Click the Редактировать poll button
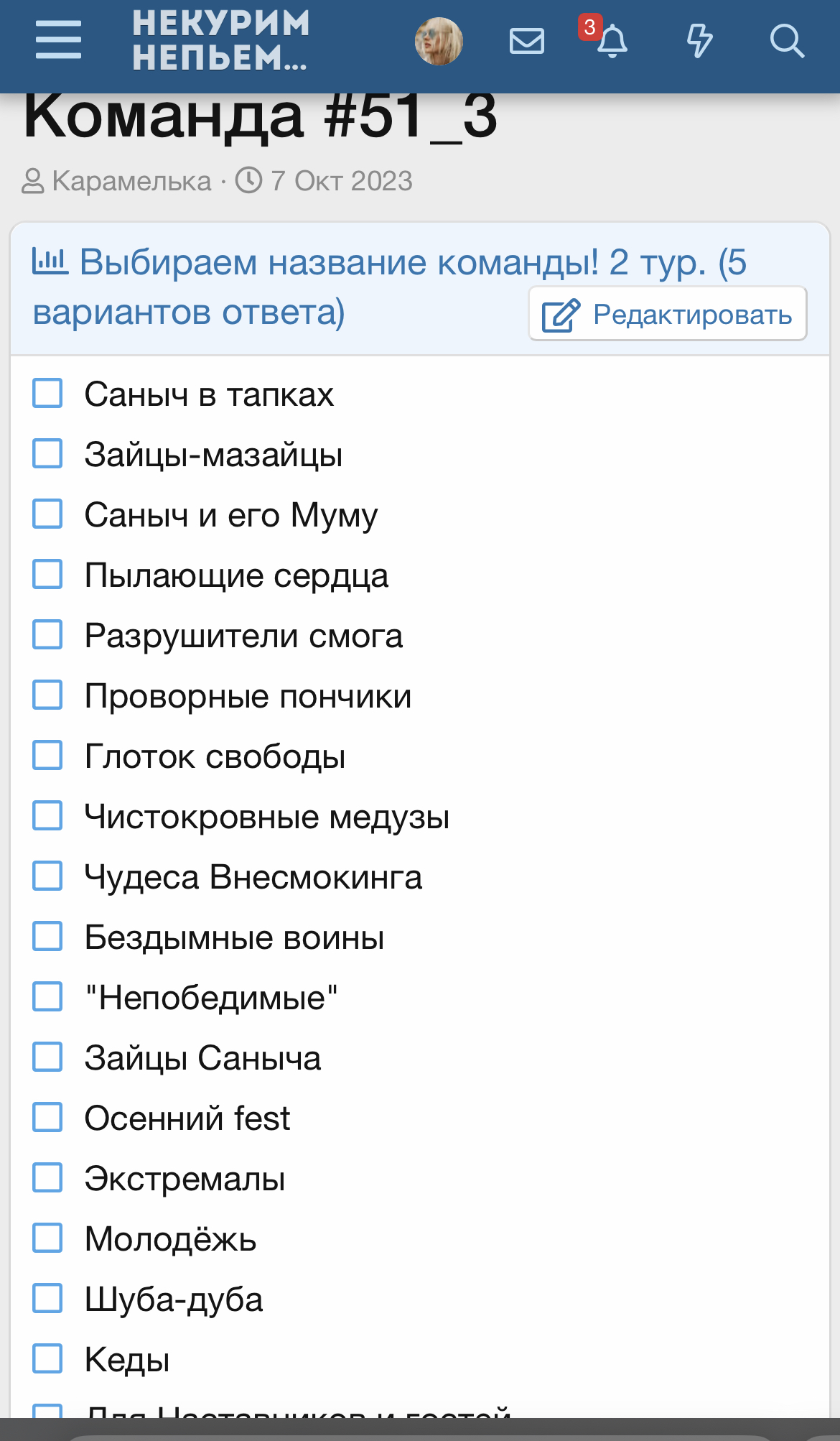840x1441 pixels. coord(668,315)
